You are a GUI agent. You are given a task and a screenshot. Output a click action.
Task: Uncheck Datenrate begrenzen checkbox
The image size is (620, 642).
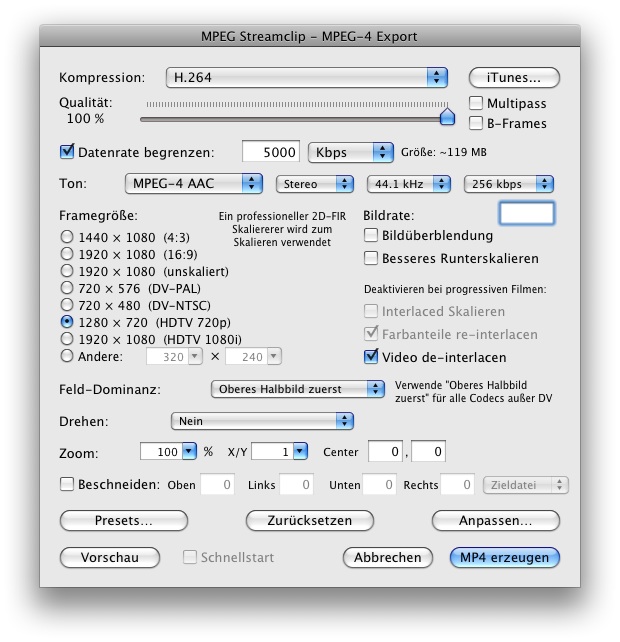68,152
